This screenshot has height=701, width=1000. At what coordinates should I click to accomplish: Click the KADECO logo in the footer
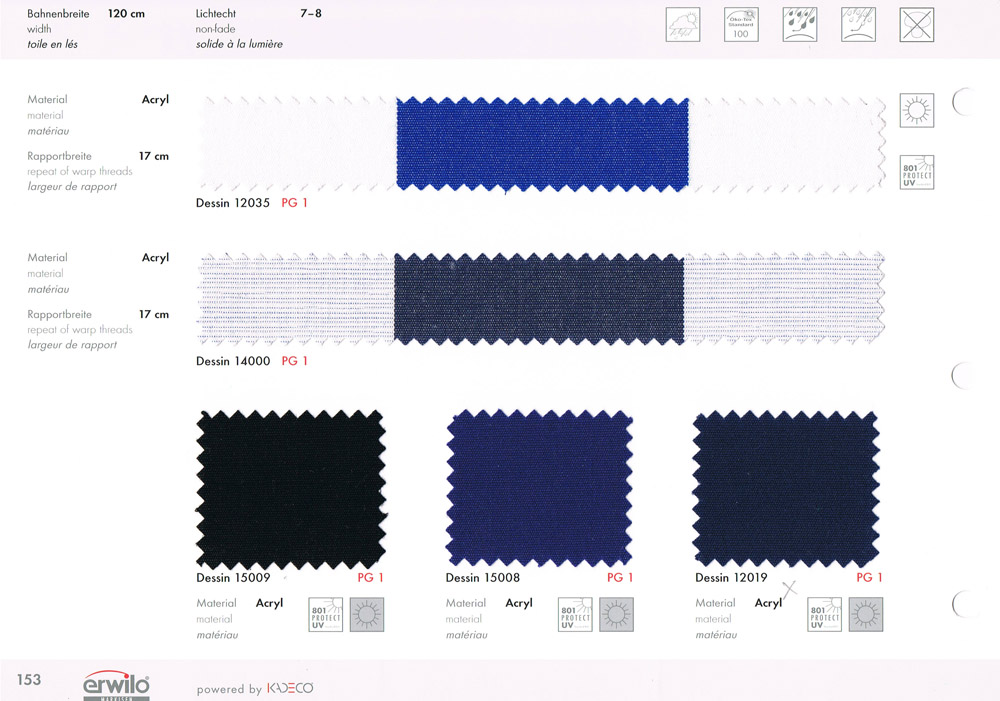[x=290, y=689]
